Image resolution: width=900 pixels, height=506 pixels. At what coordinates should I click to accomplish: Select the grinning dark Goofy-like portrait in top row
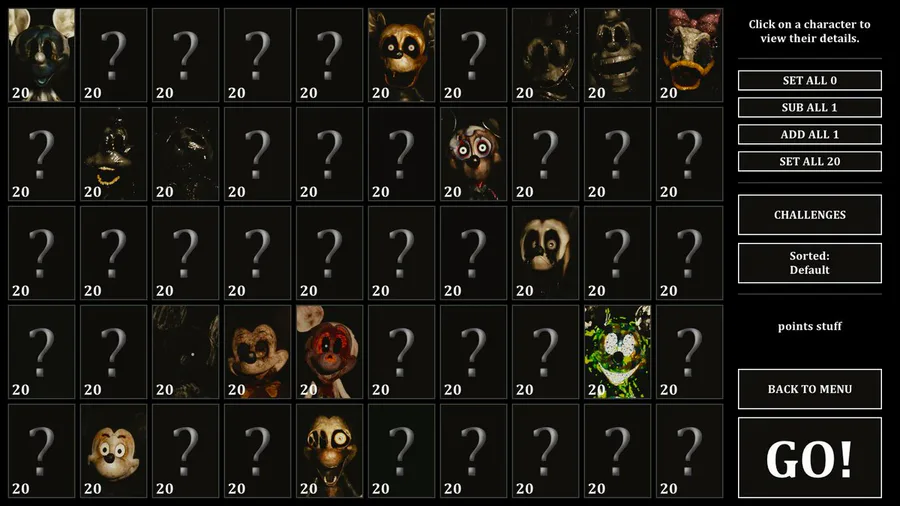617,55
